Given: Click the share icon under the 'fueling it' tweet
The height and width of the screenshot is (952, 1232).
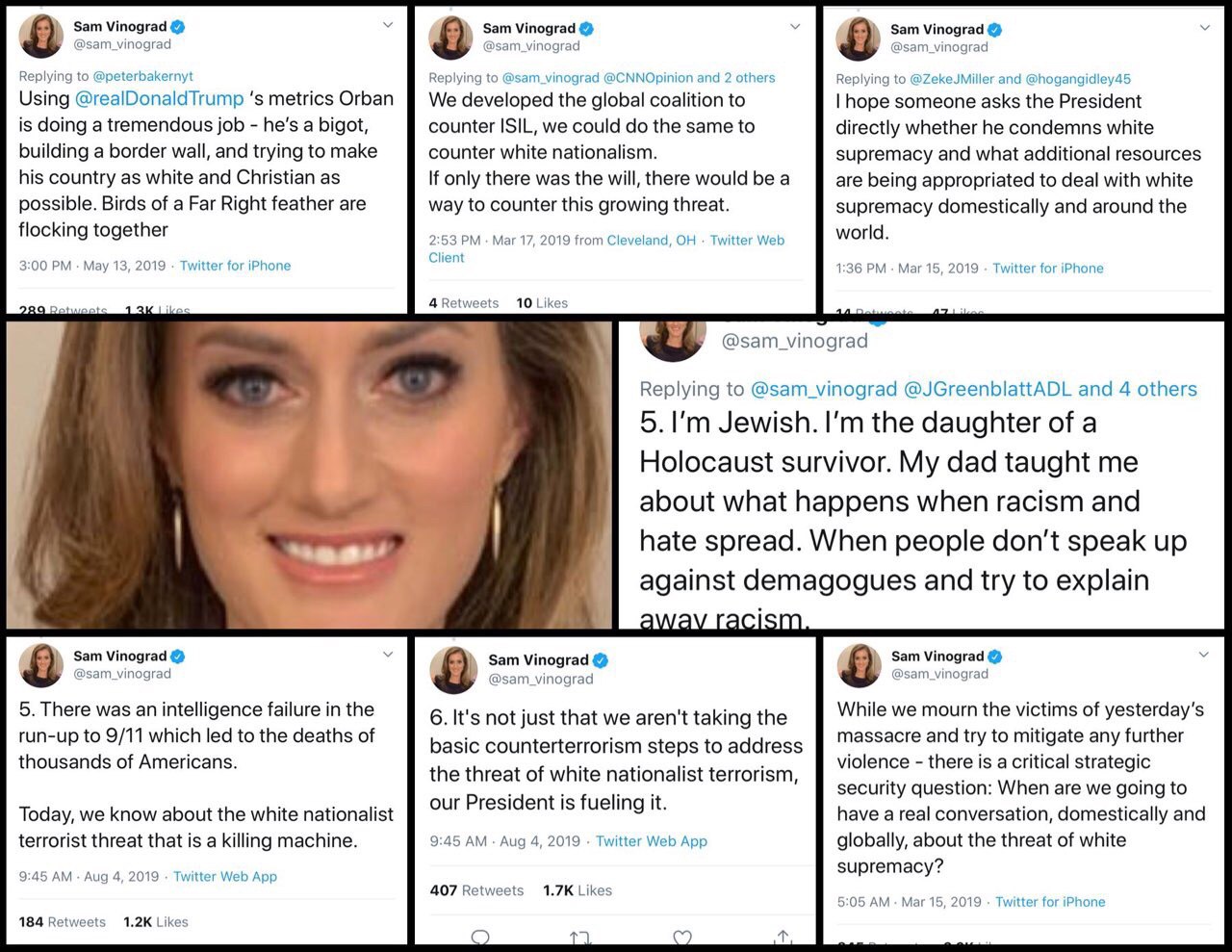Looking at the screenshot, I should point(783,937).
